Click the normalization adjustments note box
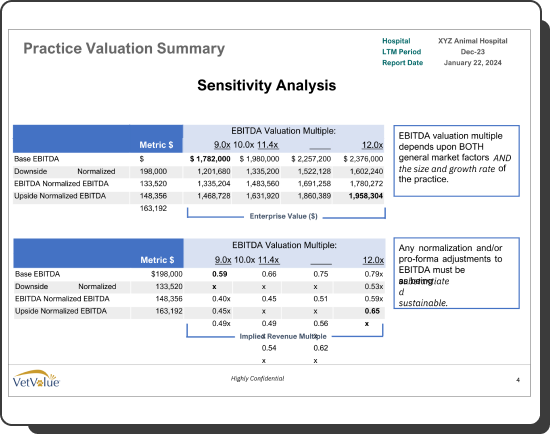Screen dimensions: 550x434 (456, 273)
